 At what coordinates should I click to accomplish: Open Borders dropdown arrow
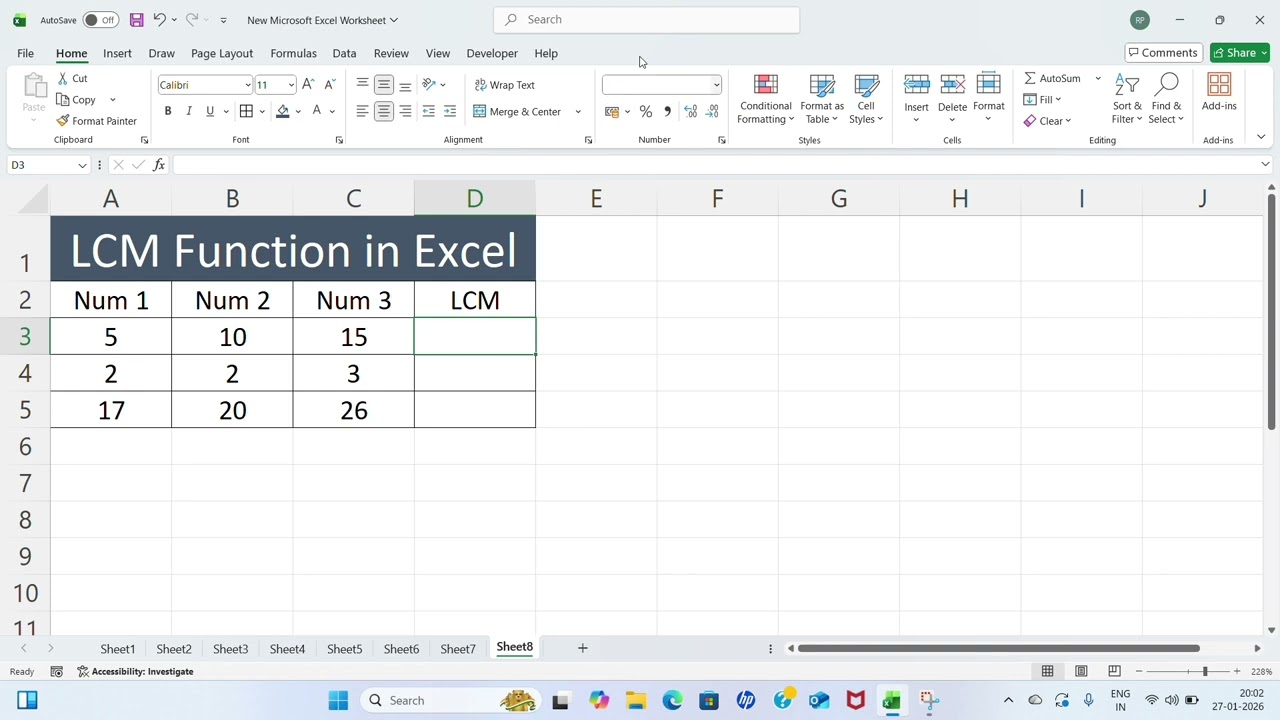pyautogui.click(x=261, y=112)
